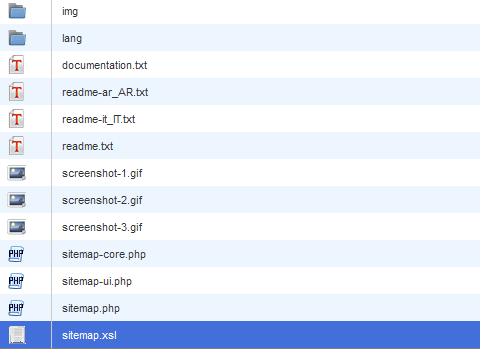Select the sitemap.php file name
The image size is (483, 360).
click(x=91, y=308)
